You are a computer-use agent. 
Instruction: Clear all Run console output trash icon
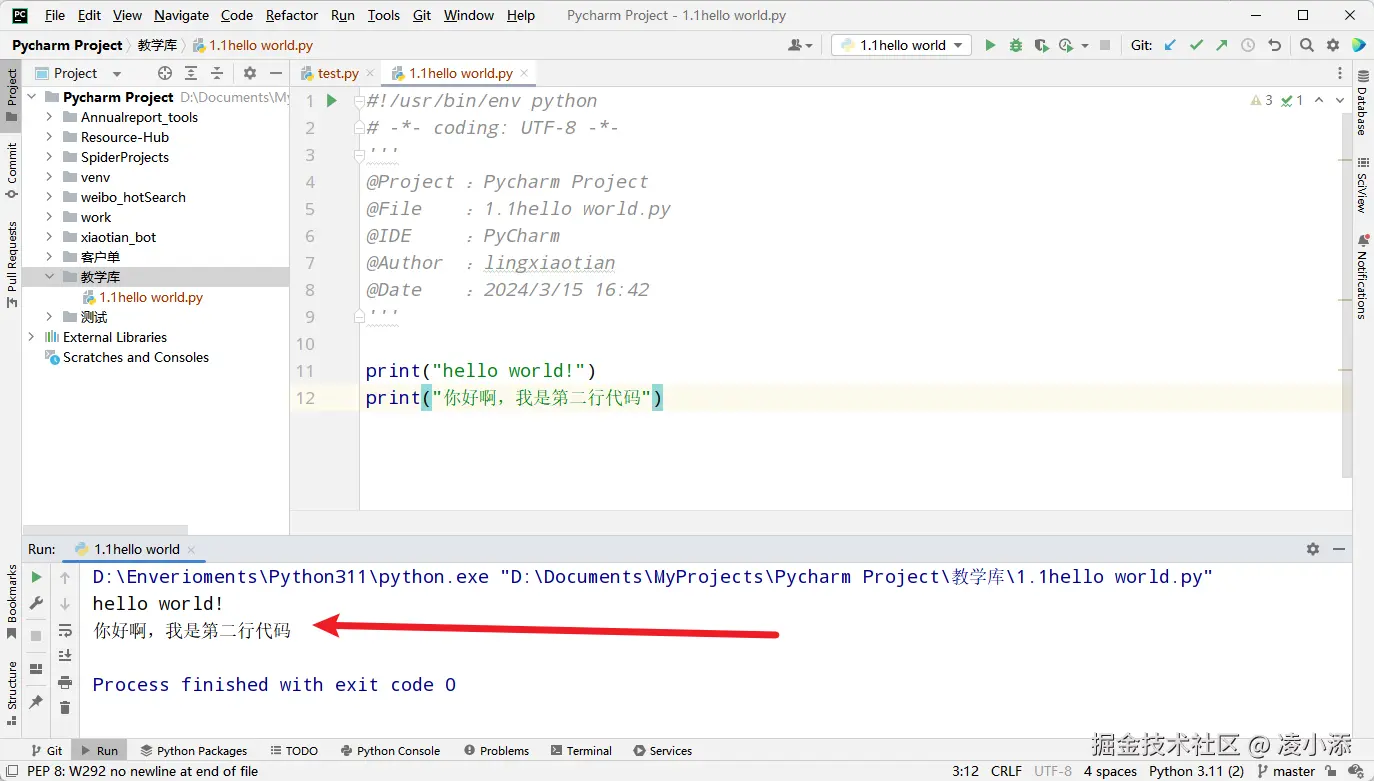click(65, 708)
